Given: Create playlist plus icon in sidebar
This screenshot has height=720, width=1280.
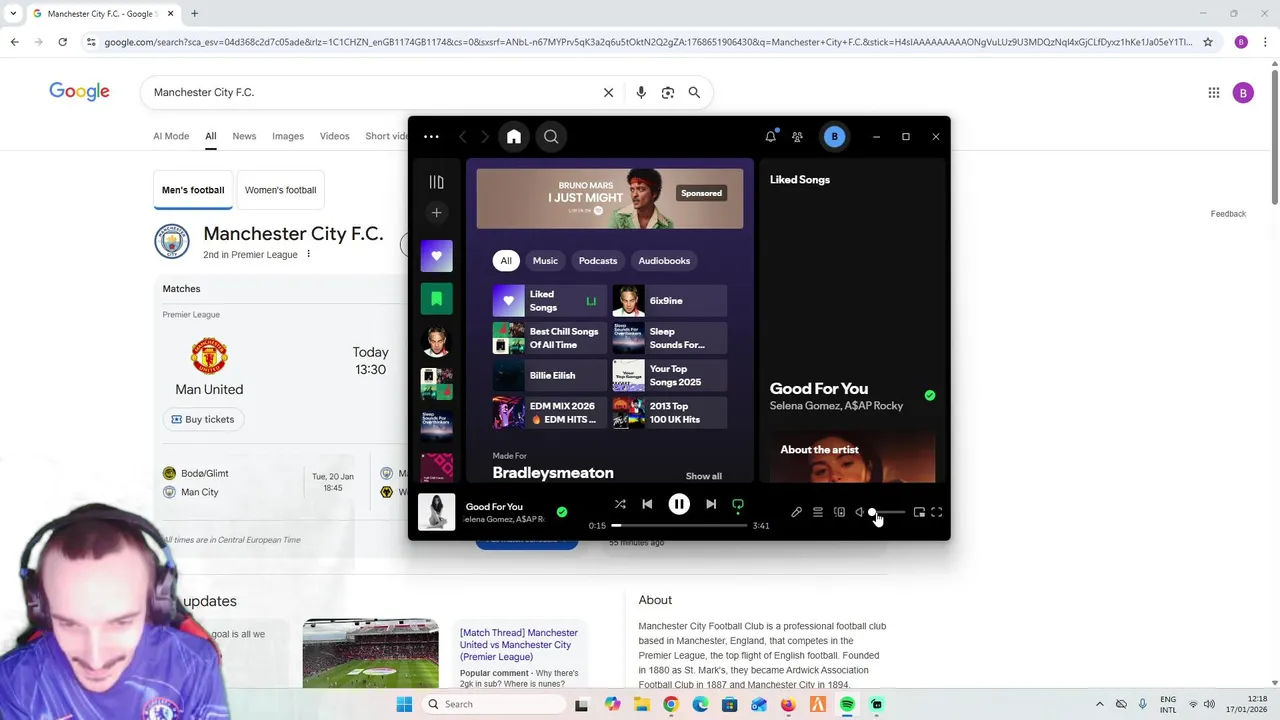Looking at the screenshot, I should (436, 212).
